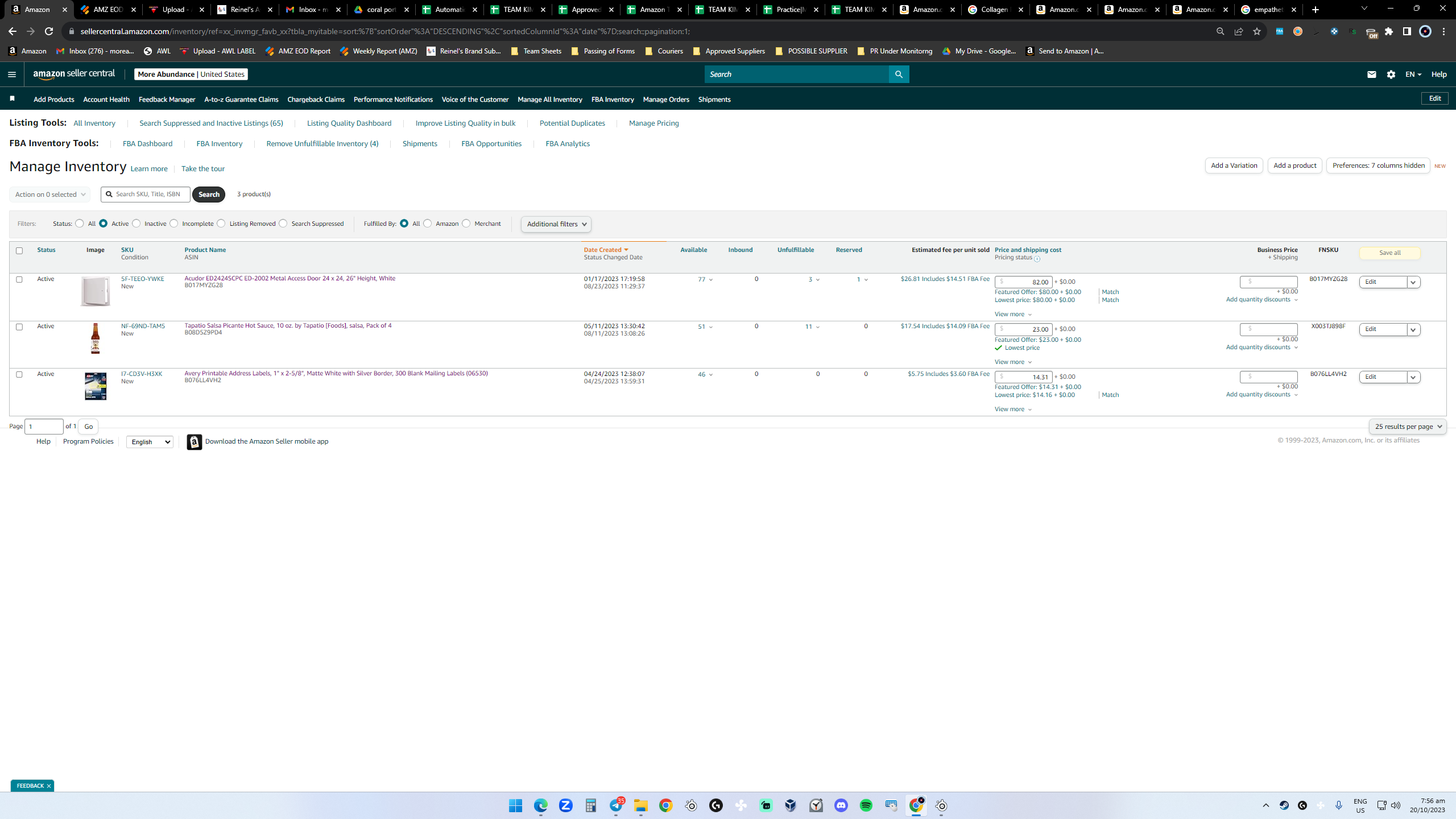1456x819 pixels.
Task: Click the Add a Variation button
Action: pyautogui.click(x=1234, y=166)
